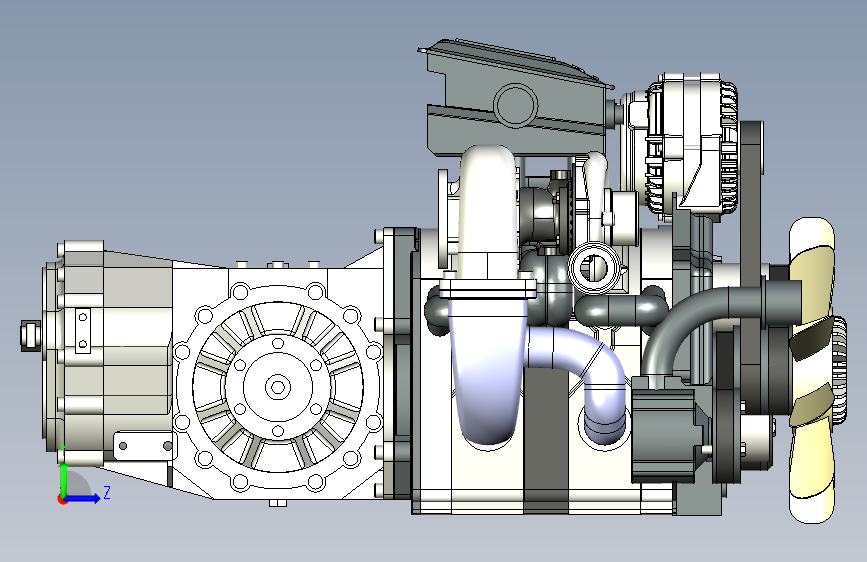Select the round ribbed transmission cover

click(x=278, y=387)
